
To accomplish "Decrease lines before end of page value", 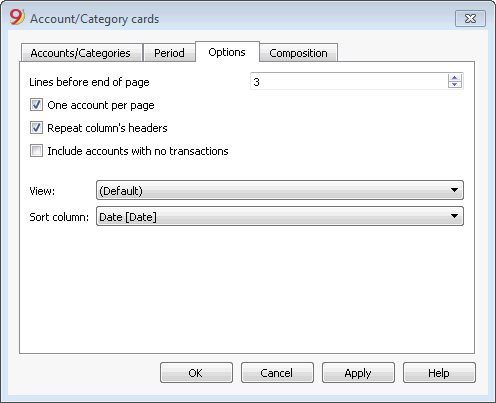I will 455,85.
